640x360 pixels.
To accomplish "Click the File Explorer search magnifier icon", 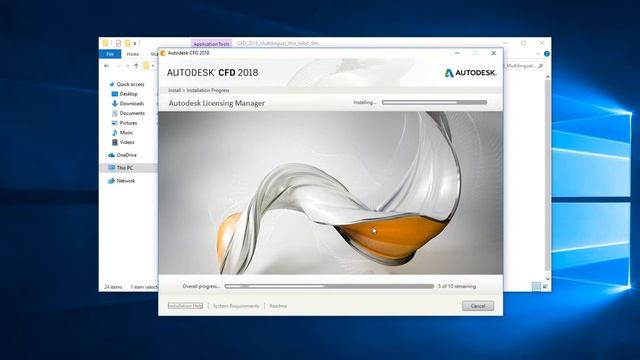I will tap(541, 66).
